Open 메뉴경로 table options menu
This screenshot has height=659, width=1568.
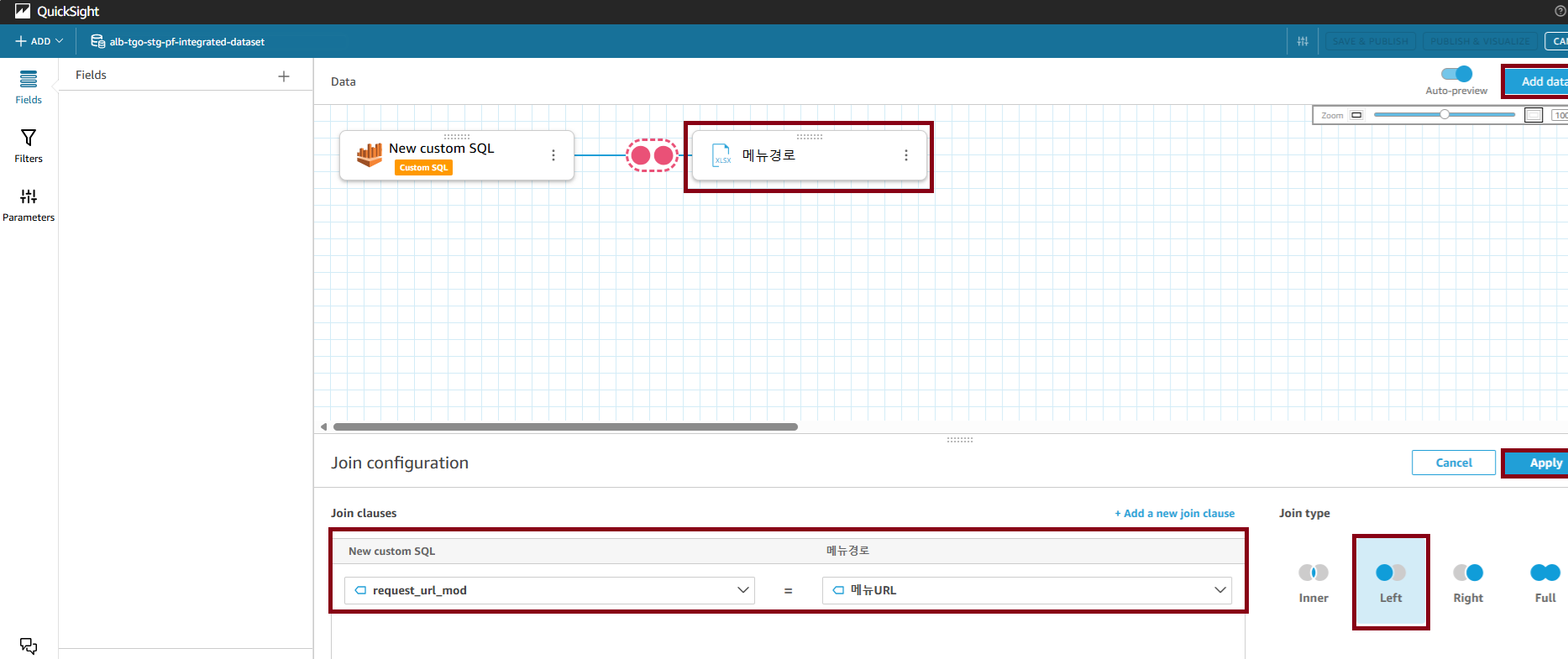906,155
